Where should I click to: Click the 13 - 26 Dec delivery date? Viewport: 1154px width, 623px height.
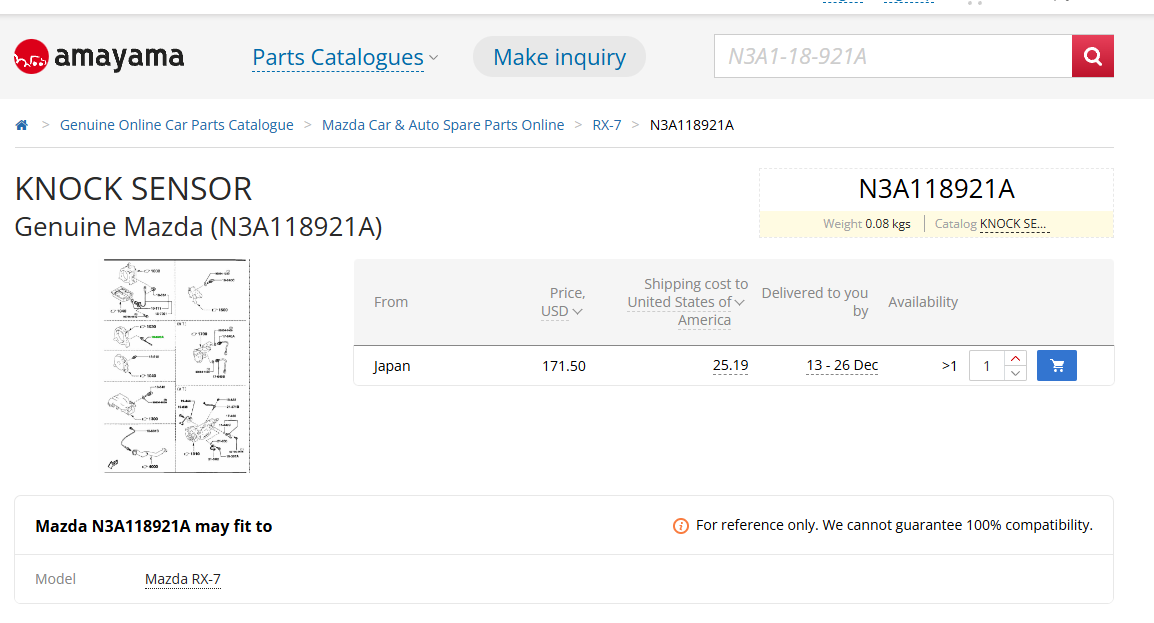(x=842, y=366)
